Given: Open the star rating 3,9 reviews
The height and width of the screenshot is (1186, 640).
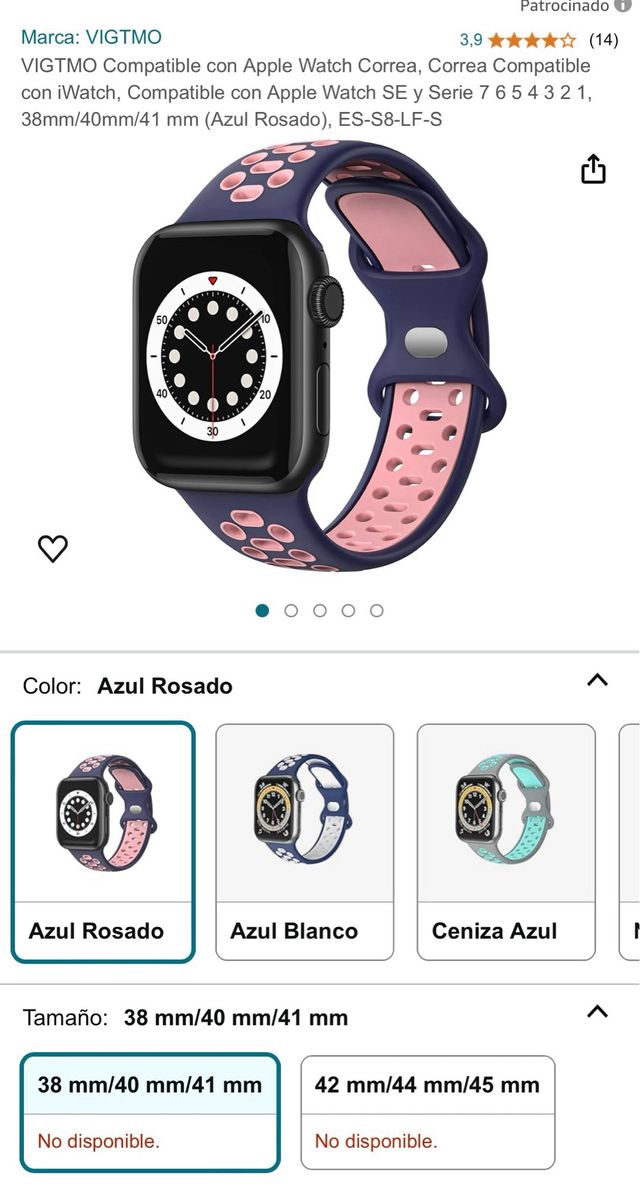Looking at the screenshot, I should pos(517,39).
